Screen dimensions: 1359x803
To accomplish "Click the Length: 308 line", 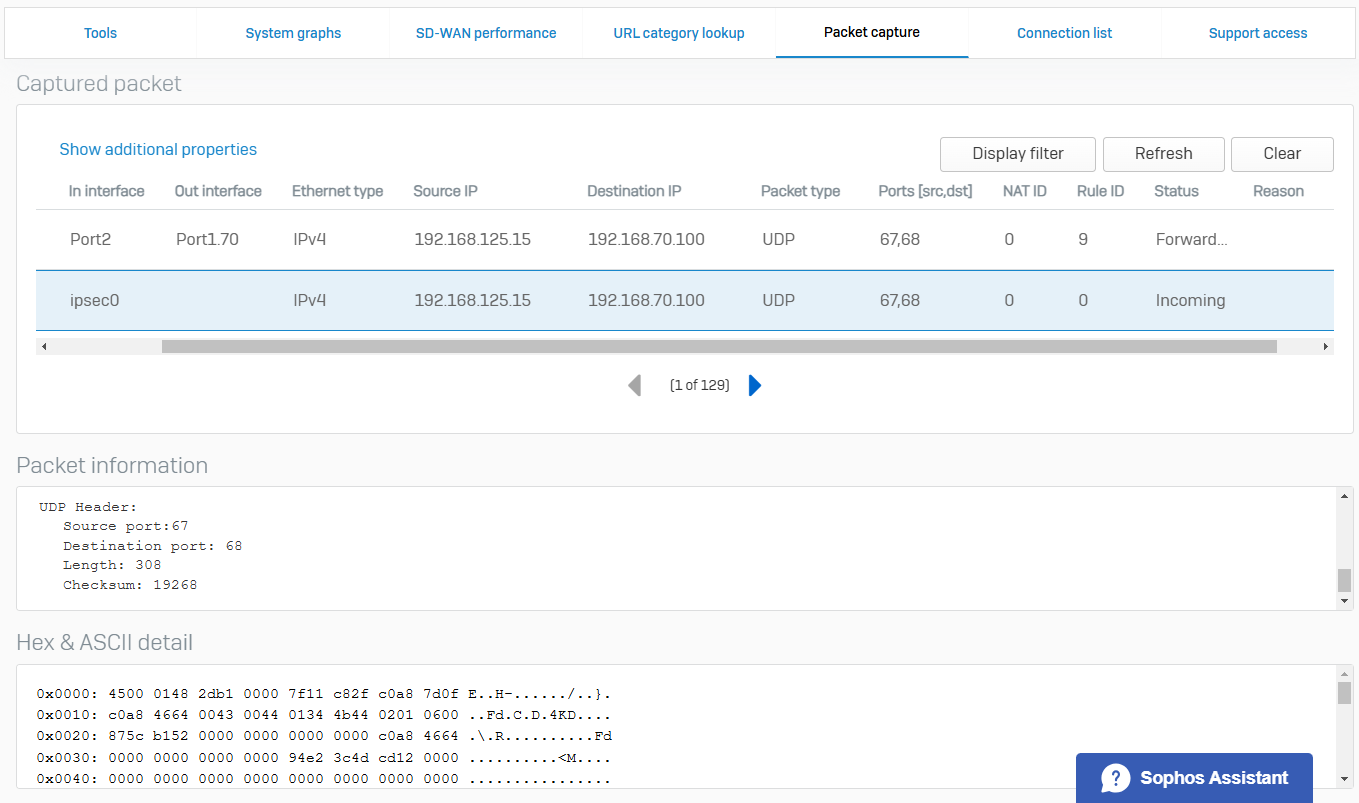I will click(x=112, y=565).
